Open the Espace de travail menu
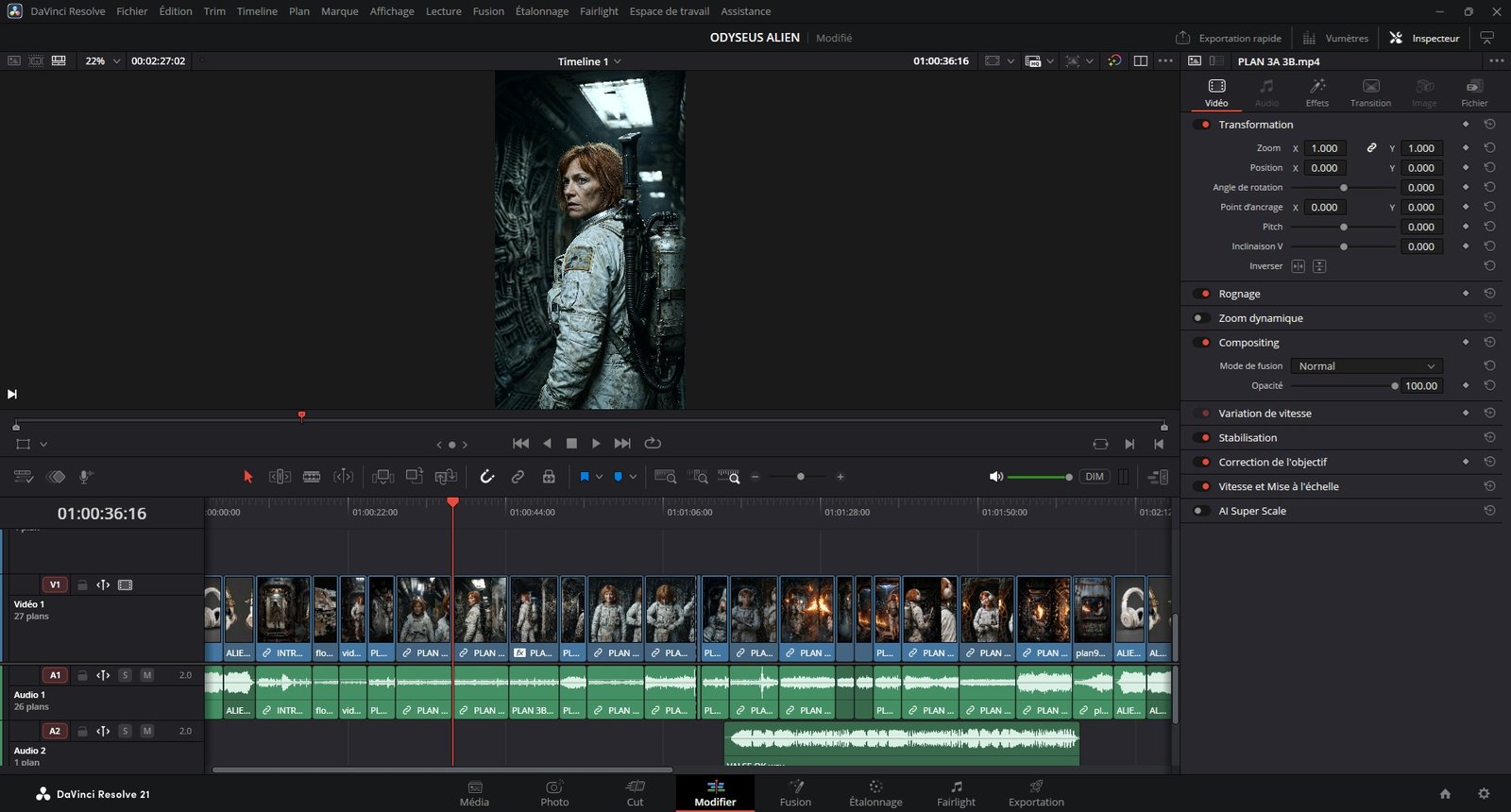The width and height of the screenshot is (1511, 812). coord(670,11)
